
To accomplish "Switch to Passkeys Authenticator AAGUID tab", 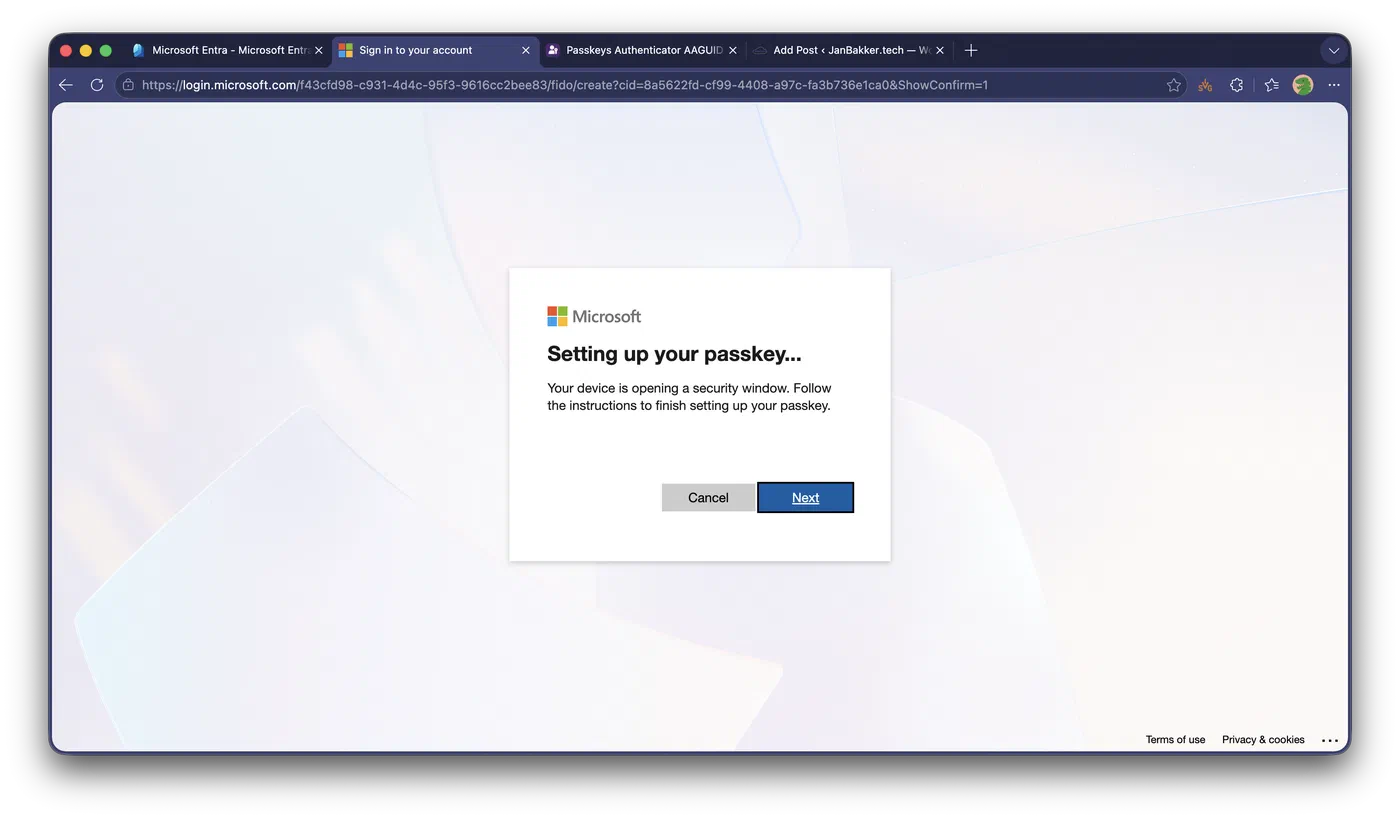I will tap(642, 50).
